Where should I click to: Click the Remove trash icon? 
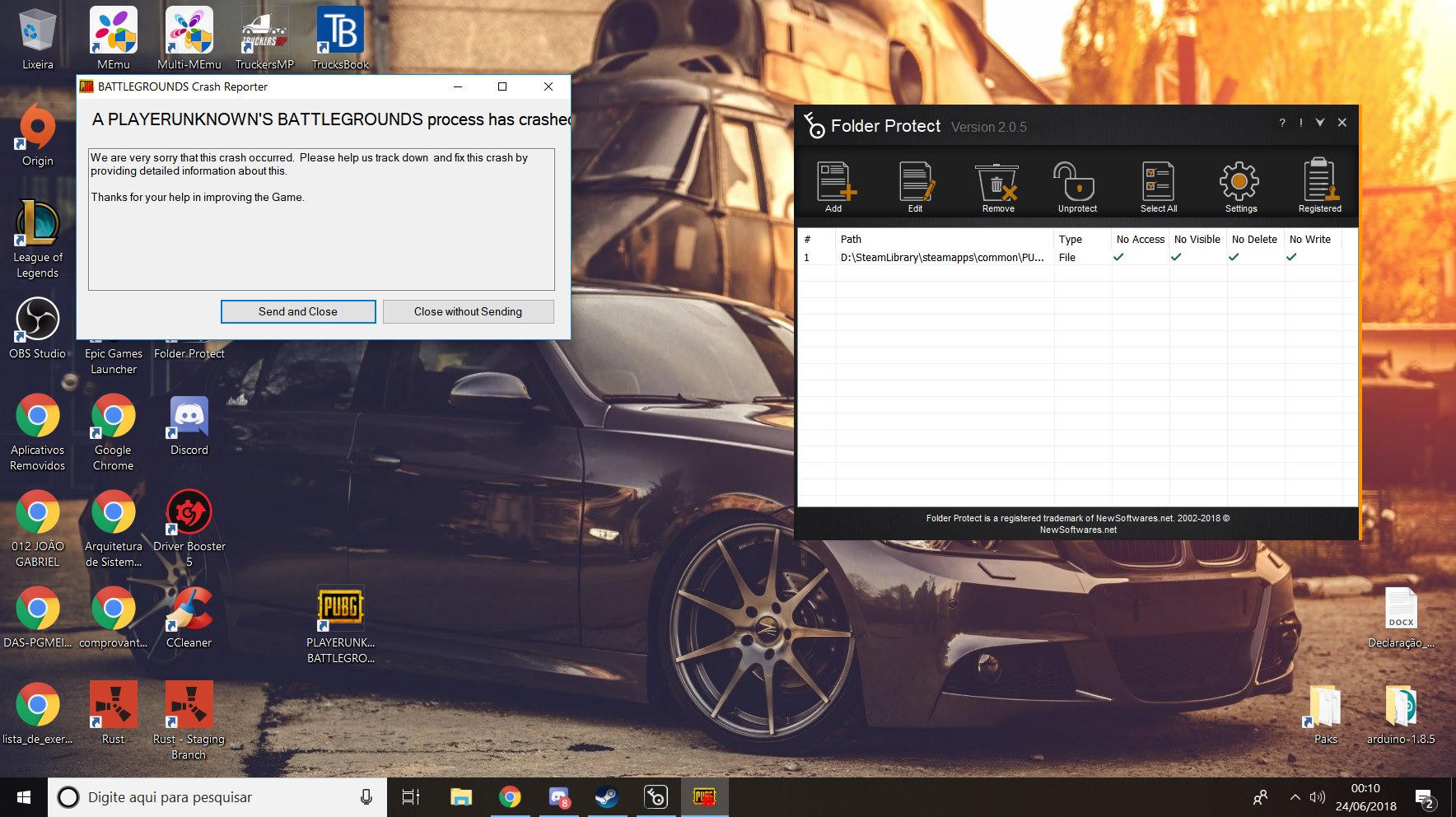997,183
